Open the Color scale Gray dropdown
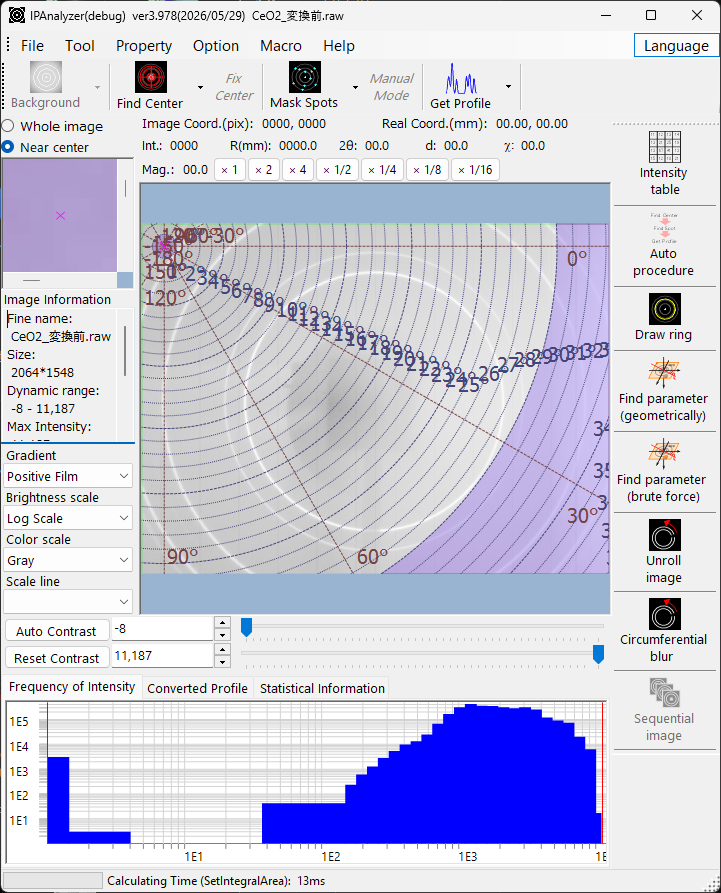 68,560
